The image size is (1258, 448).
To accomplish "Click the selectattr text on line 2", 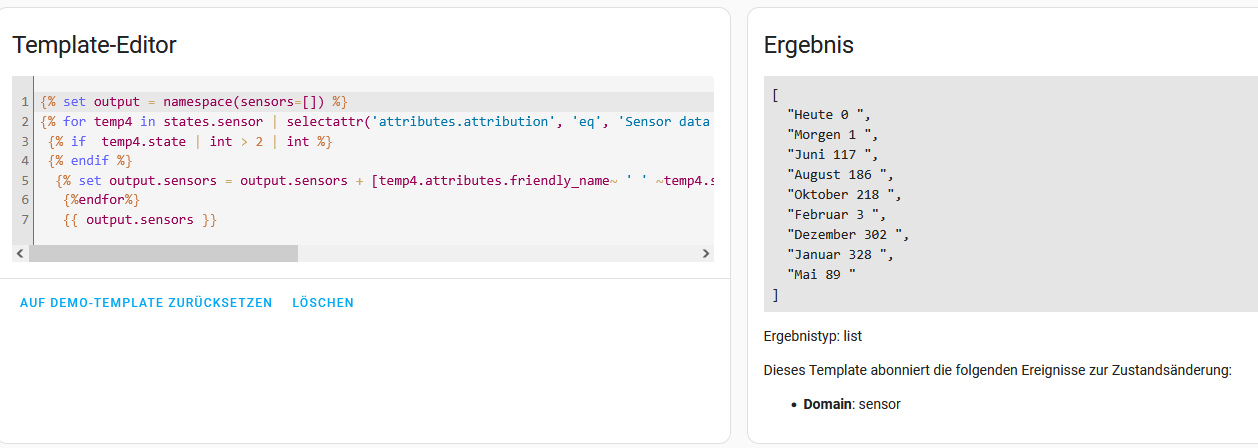I will pyautogui.click(x=325, y=122).
